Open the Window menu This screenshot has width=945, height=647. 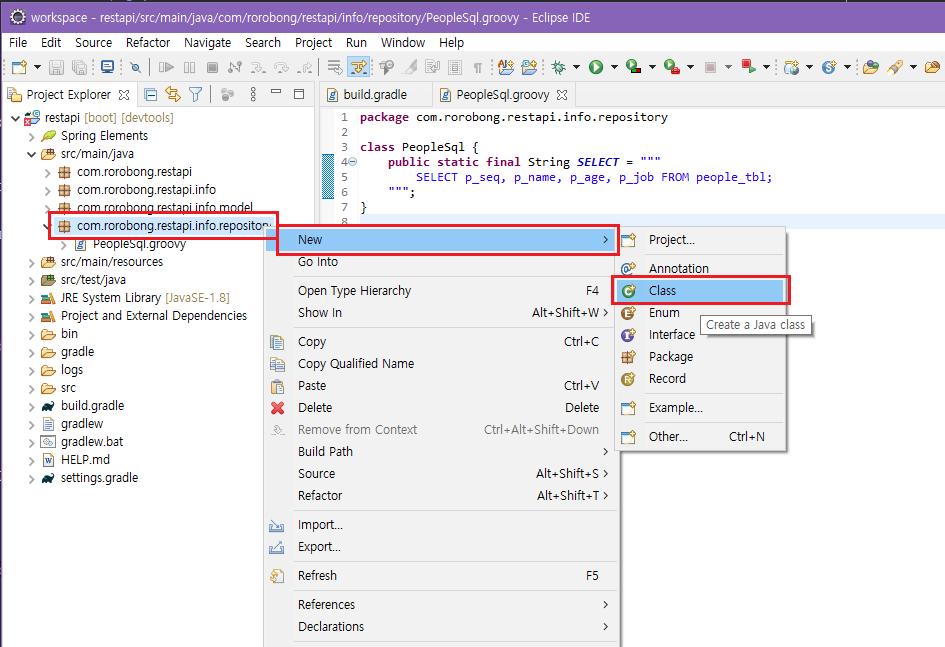pos(403,43)
